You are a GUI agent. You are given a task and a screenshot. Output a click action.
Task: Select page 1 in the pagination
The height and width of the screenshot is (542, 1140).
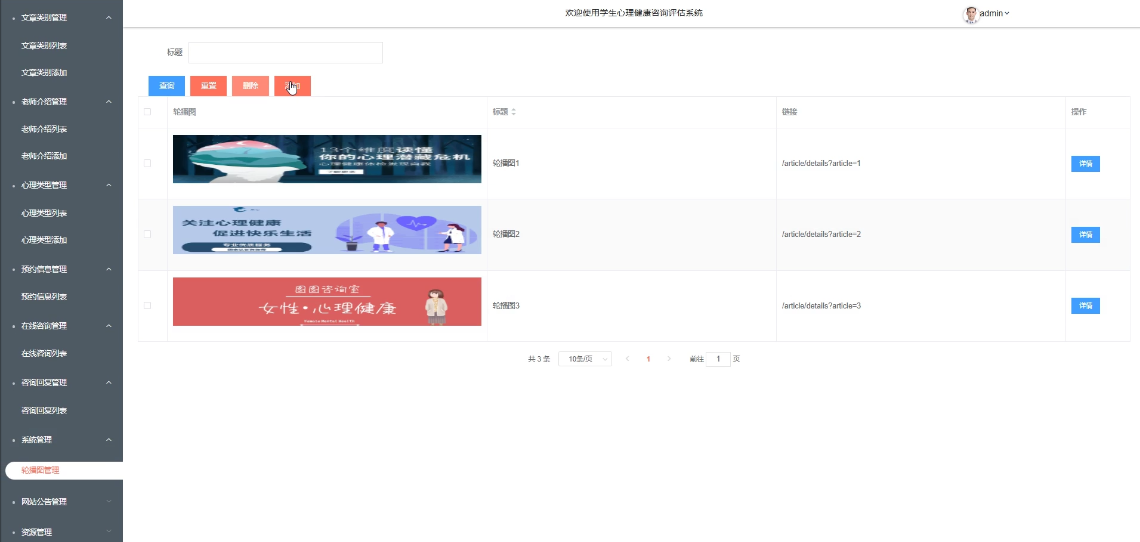(649, 359)
